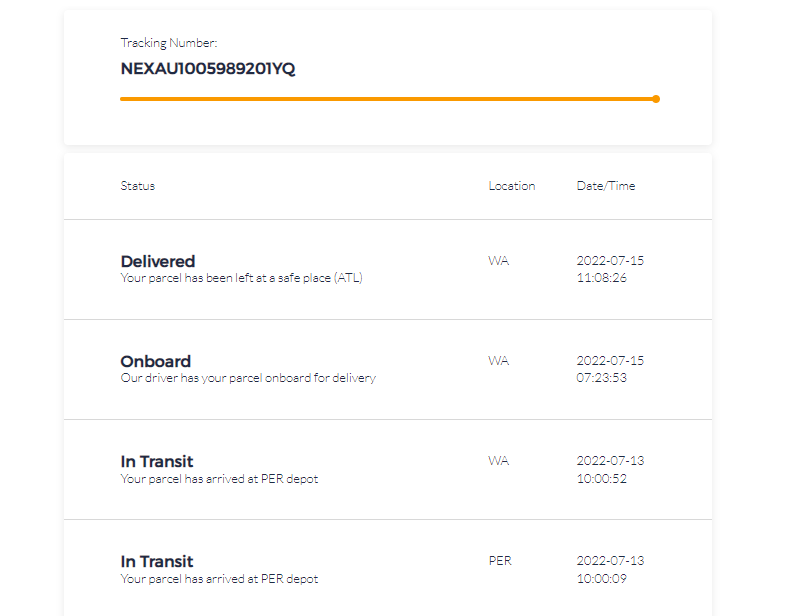The image size is (808, 616).
Task: Click the 2022-07-13 10:00:52 timestamp
Action: click(610, 469)
